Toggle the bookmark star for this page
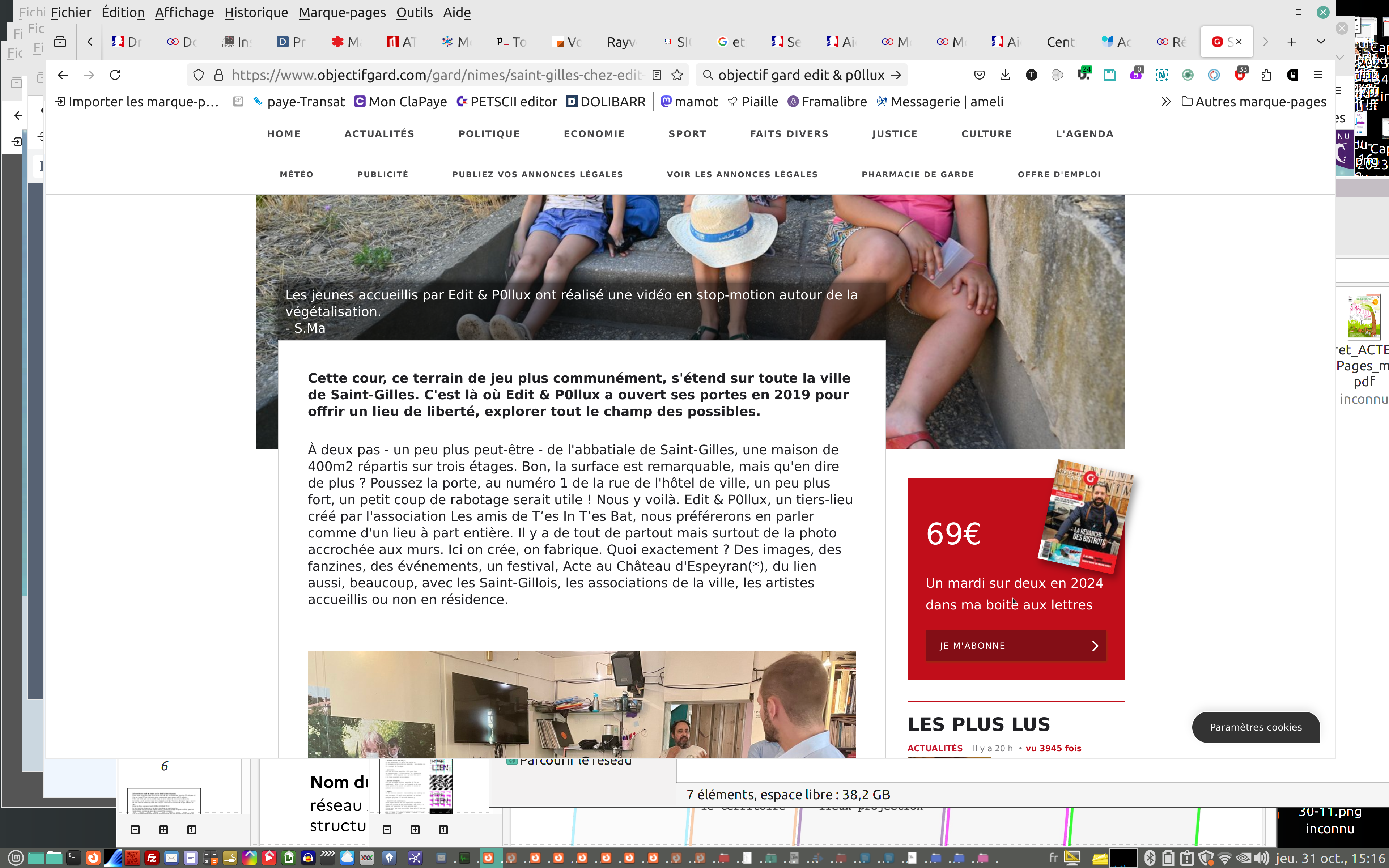1389x868 pixels. 677,75
